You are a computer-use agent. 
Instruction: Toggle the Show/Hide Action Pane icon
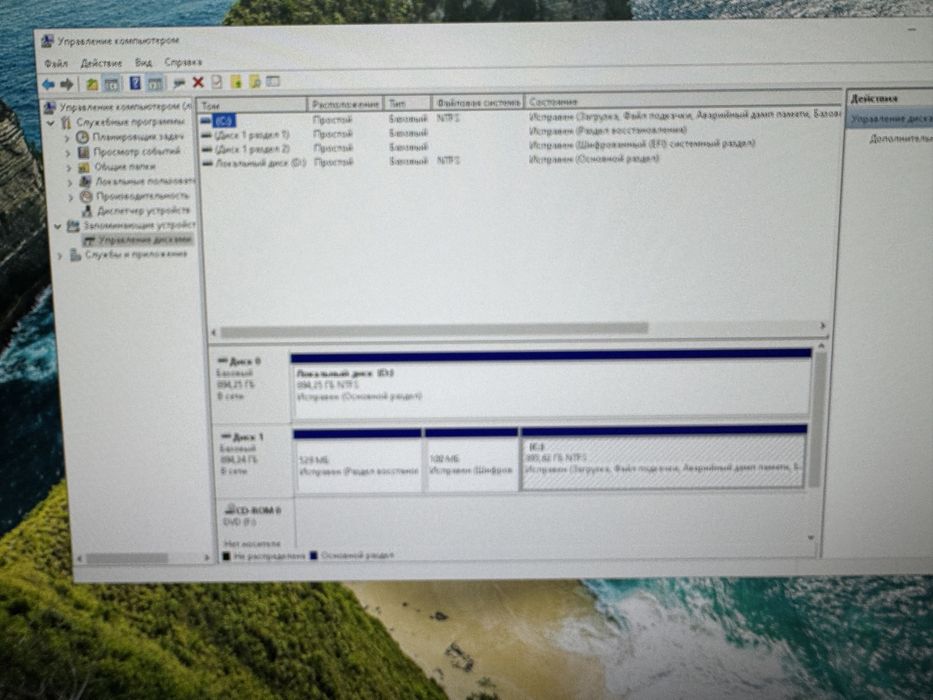click(x=155, y=83)
